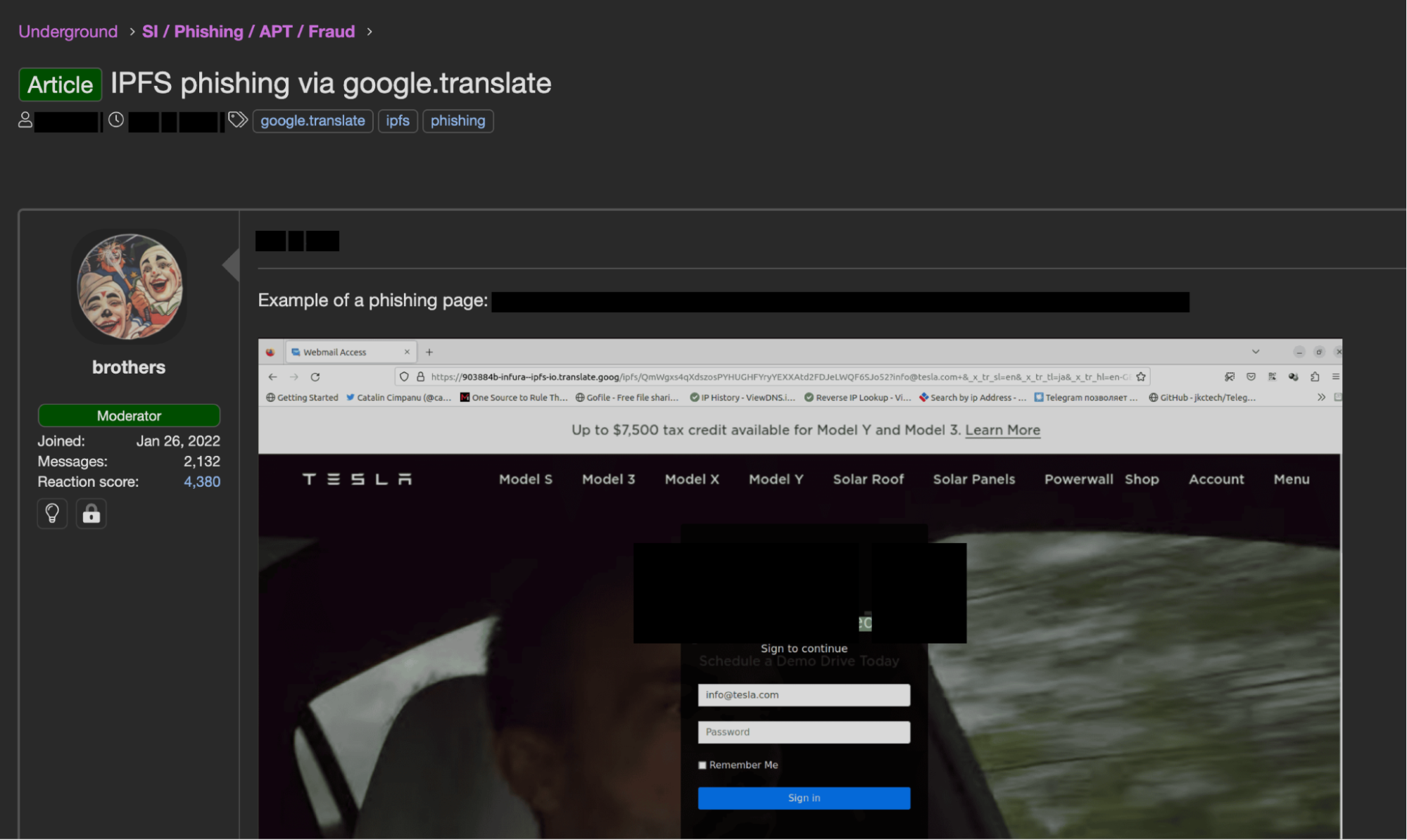Image resolution: width=1407 pixels, height=840 pixels.
Task: Open the Model 3 menu item
Action: pyautogui.click(x=608, y=479)
